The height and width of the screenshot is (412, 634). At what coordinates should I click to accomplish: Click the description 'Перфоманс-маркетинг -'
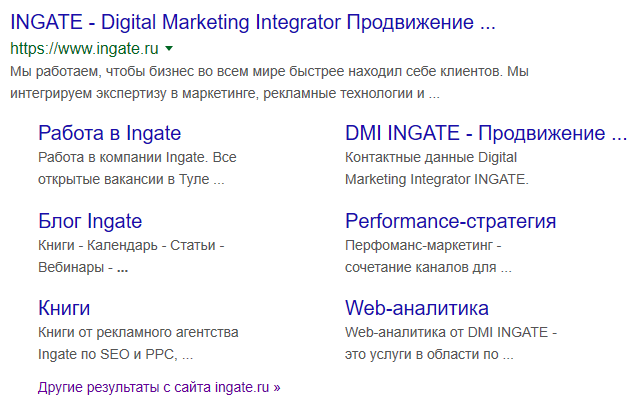pyautogui.click(x=423, y=245)
